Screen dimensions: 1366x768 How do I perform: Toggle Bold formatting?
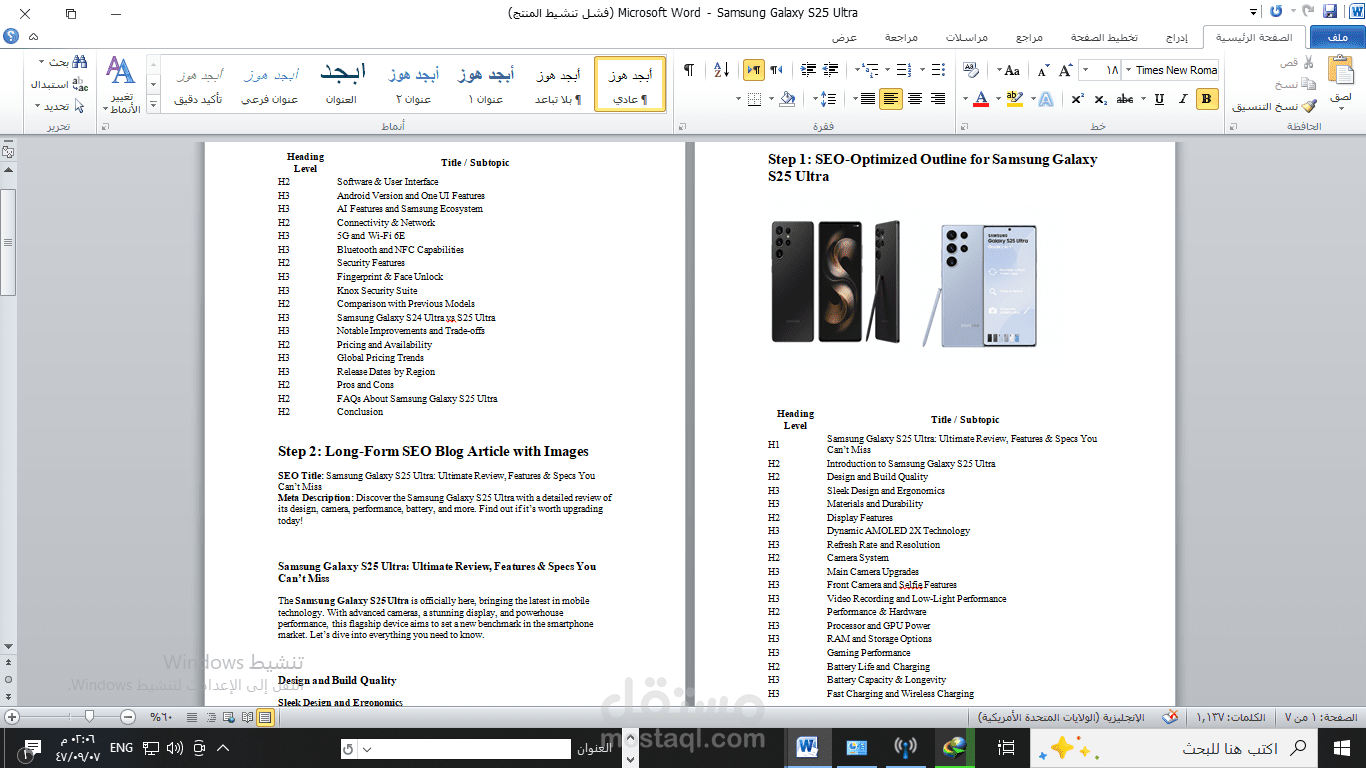(1207, 99)
